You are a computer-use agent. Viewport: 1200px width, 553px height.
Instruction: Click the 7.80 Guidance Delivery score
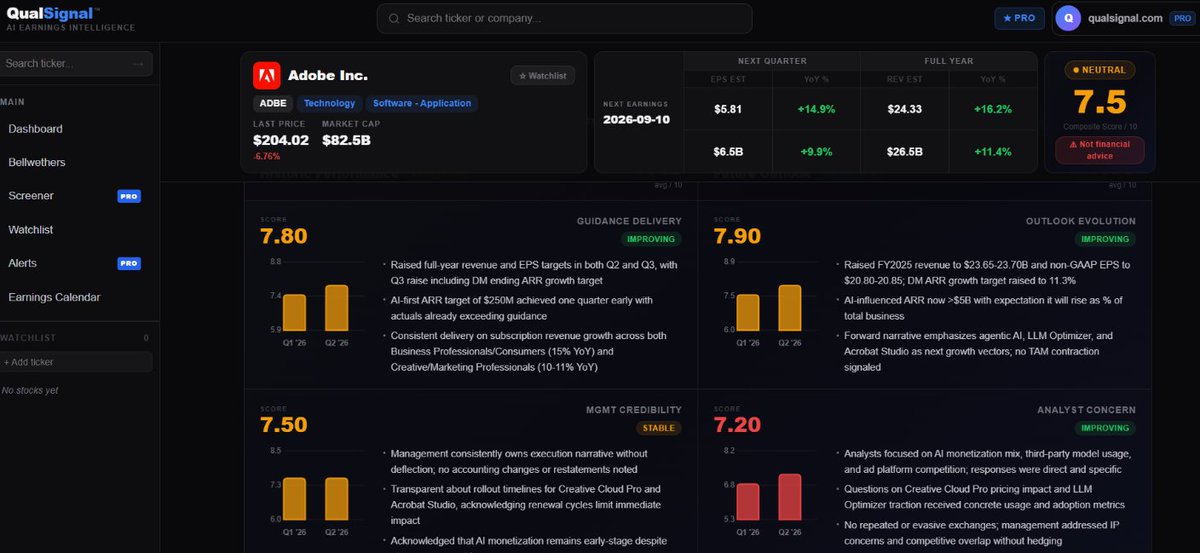tap(284, 237)
